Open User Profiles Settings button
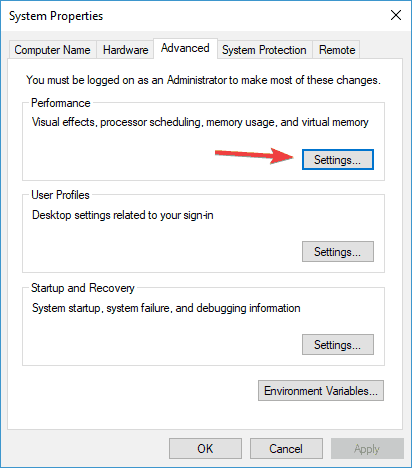 (338, 252)
